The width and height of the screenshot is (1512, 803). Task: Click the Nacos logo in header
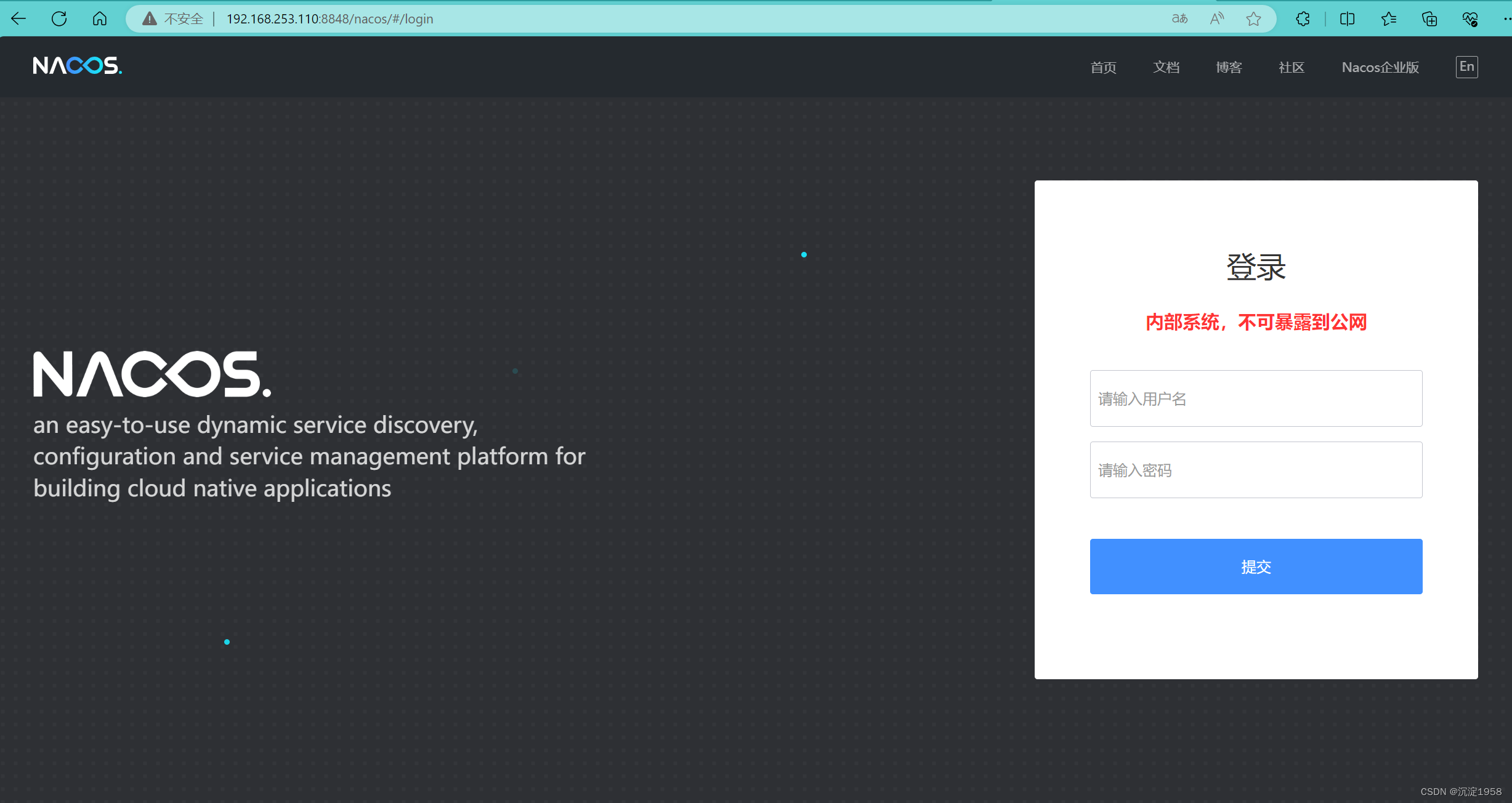click(x=78, y=65)
